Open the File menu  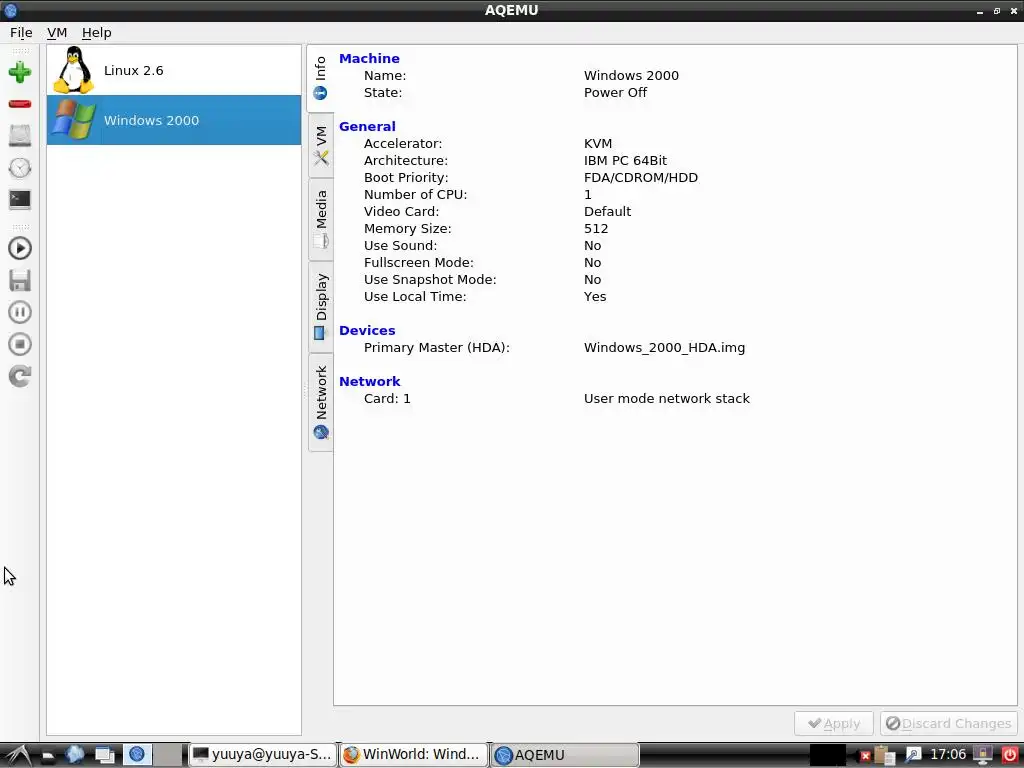click(x=21, y=33)
